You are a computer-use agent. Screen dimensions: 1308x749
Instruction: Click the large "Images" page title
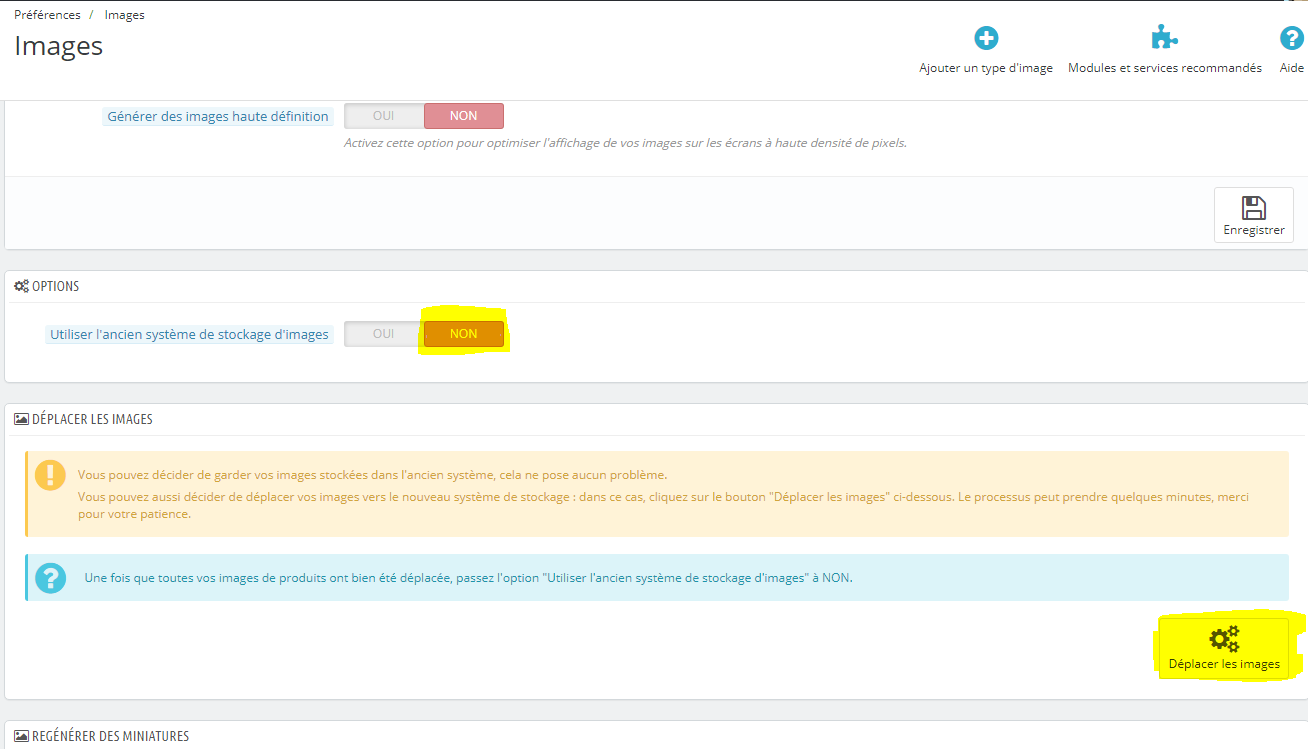59,46
